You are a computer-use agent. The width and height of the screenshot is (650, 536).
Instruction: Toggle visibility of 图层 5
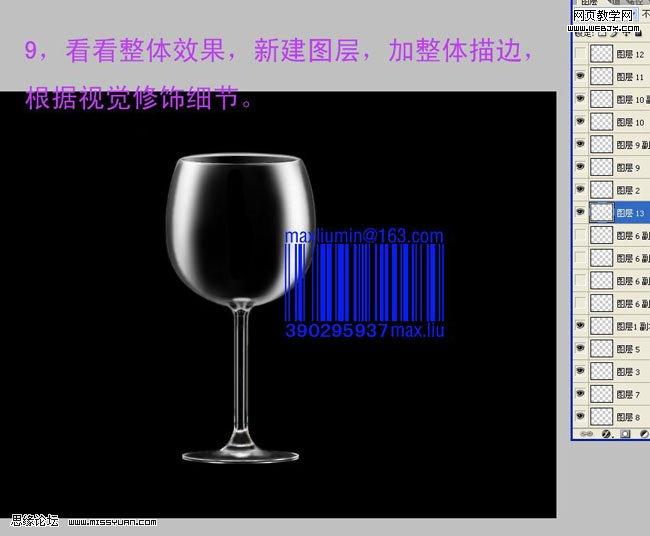pyautogui.click(x=580, y=348)
